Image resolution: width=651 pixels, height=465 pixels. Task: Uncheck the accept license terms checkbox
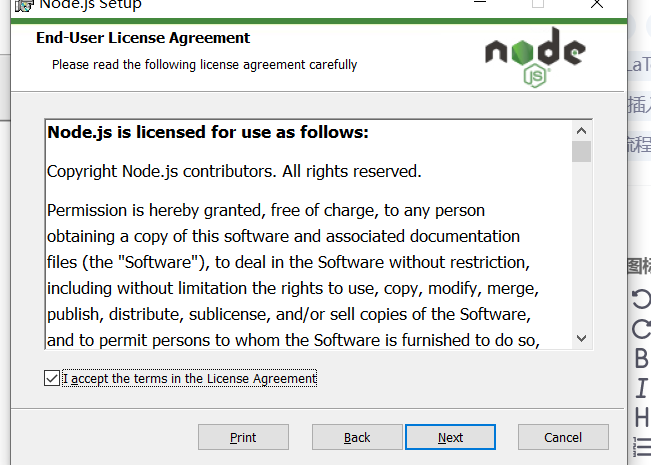[x=52, y=378]
